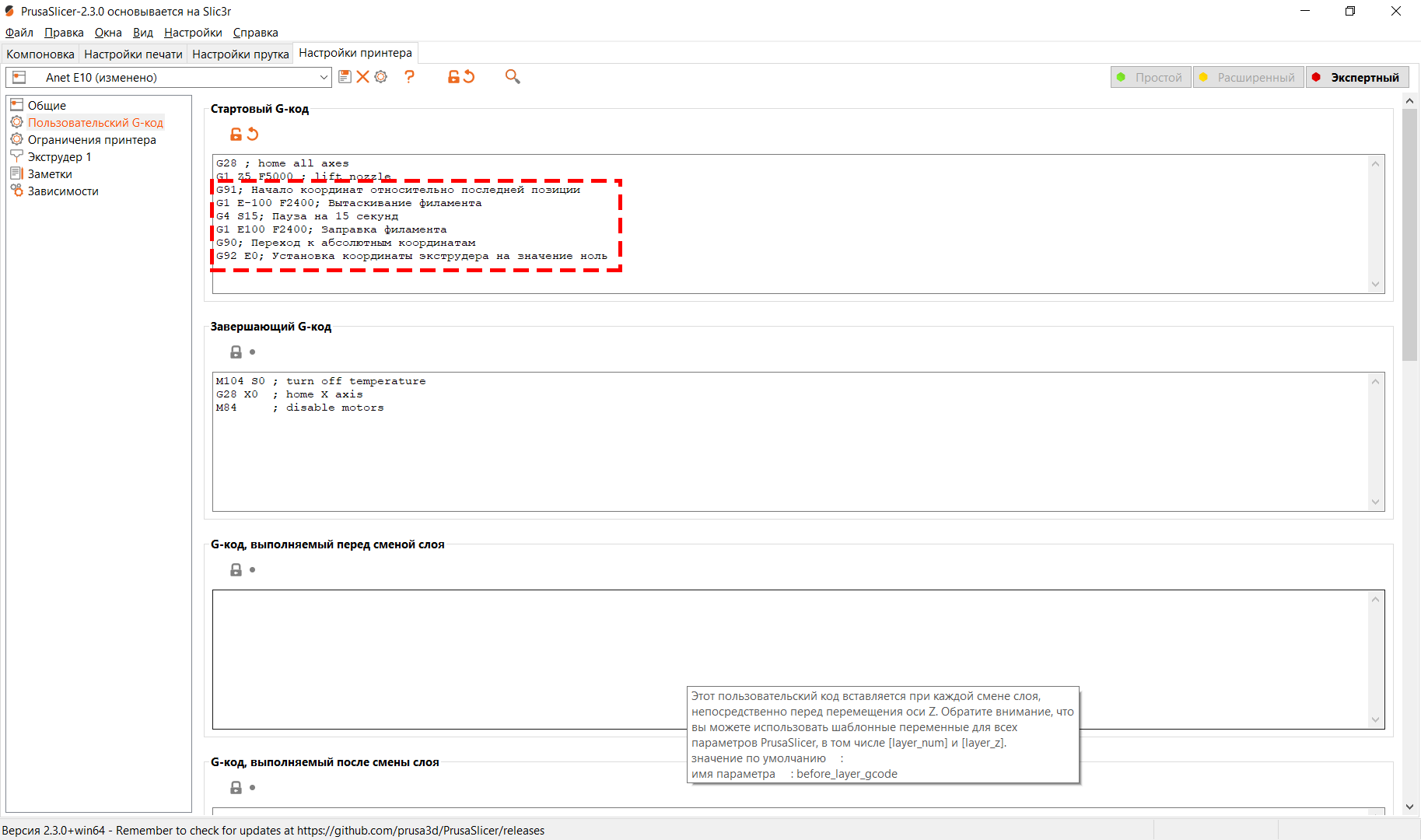Click the printer icon left of the preset name

[19, 77]
